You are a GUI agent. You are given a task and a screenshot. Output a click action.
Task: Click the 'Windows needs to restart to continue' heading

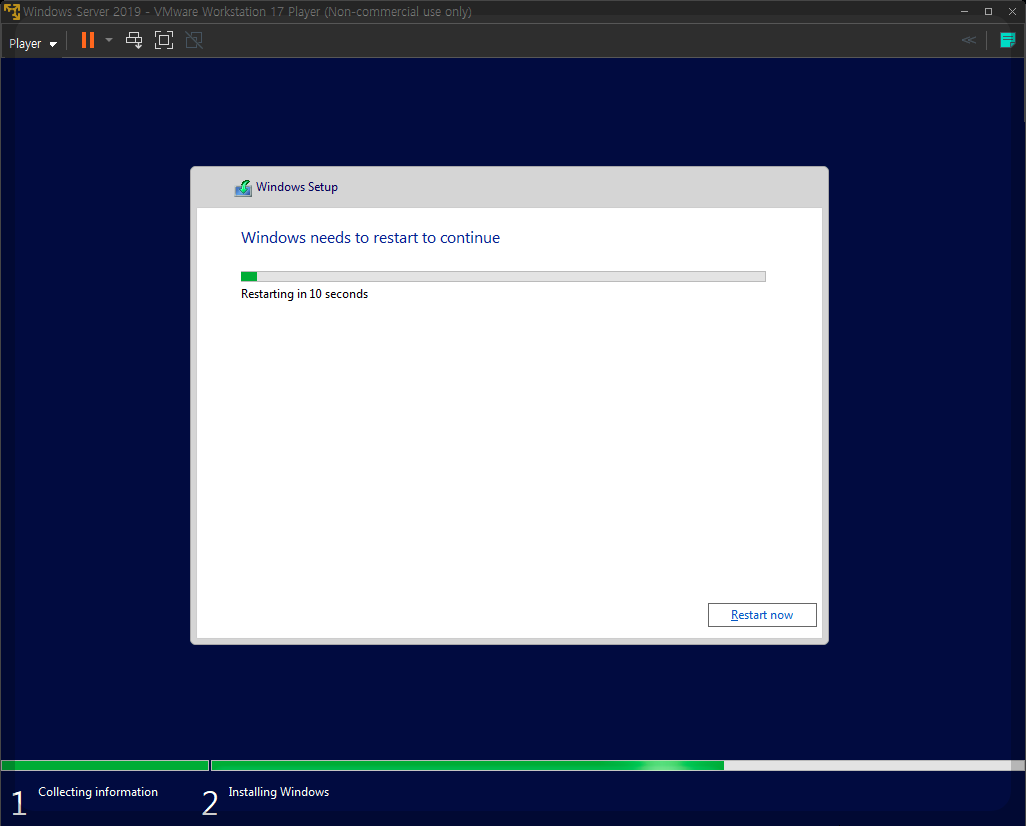click(370, 238)
